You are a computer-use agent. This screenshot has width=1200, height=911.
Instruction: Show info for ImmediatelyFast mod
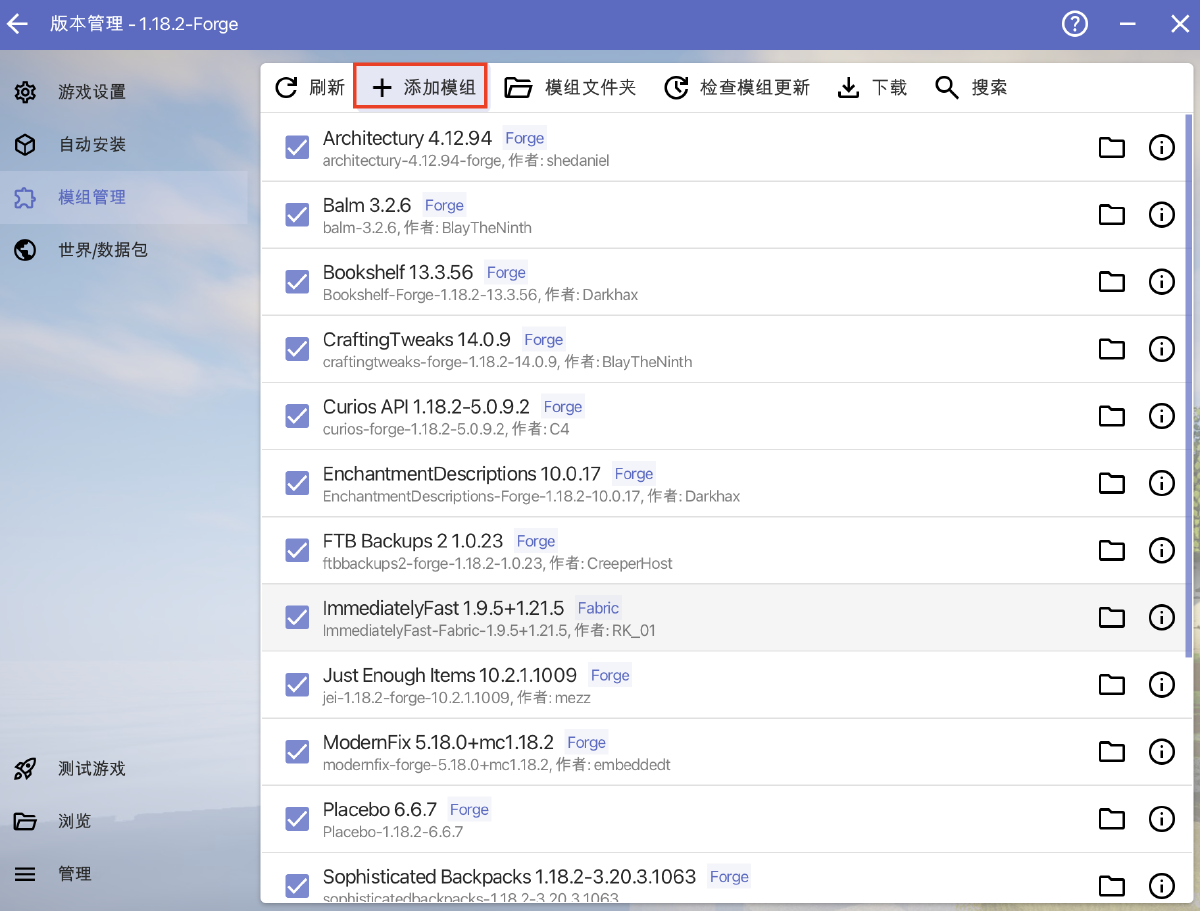1161,618
